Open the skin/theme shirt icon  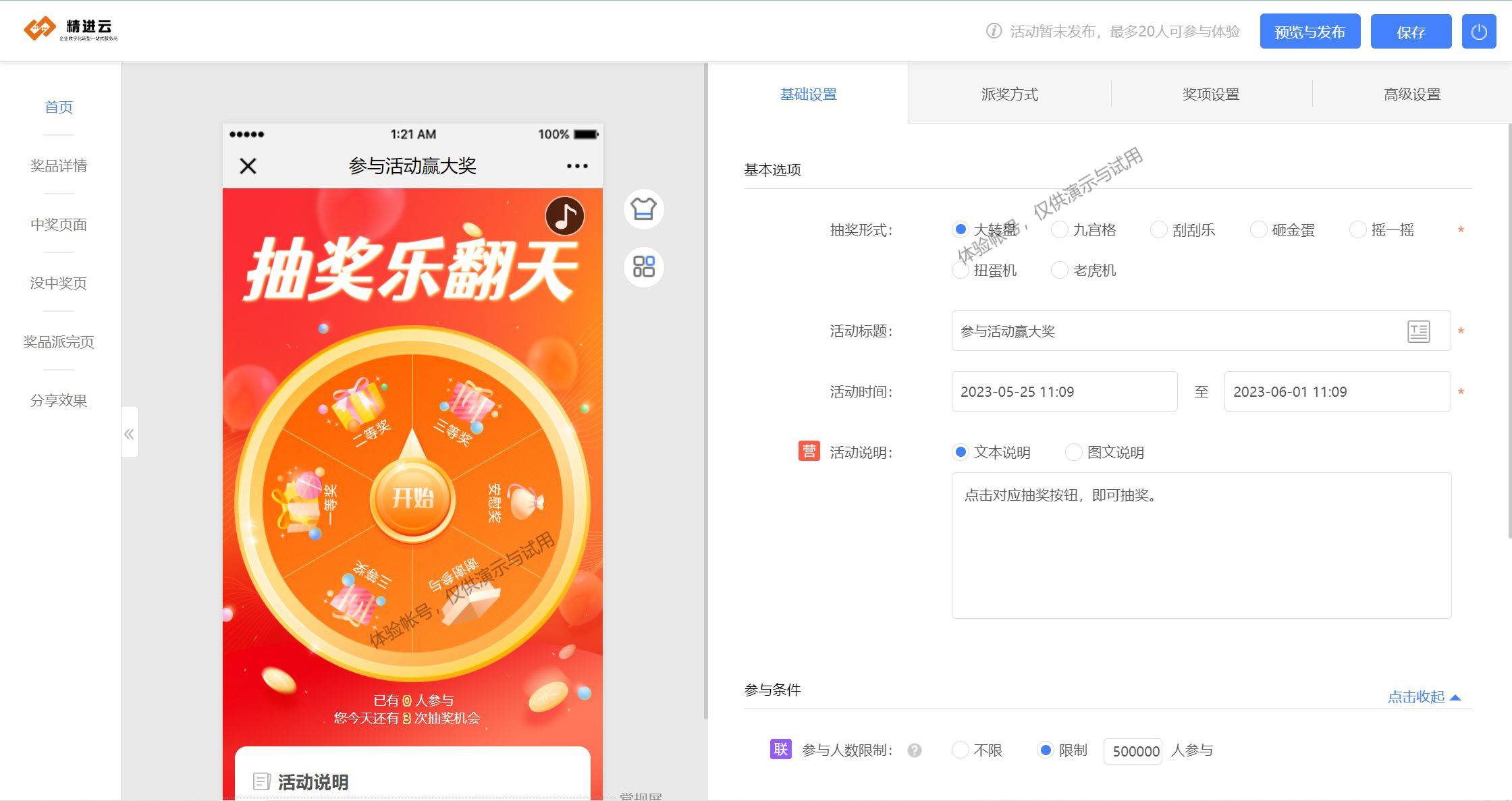(x=644, y=209)
